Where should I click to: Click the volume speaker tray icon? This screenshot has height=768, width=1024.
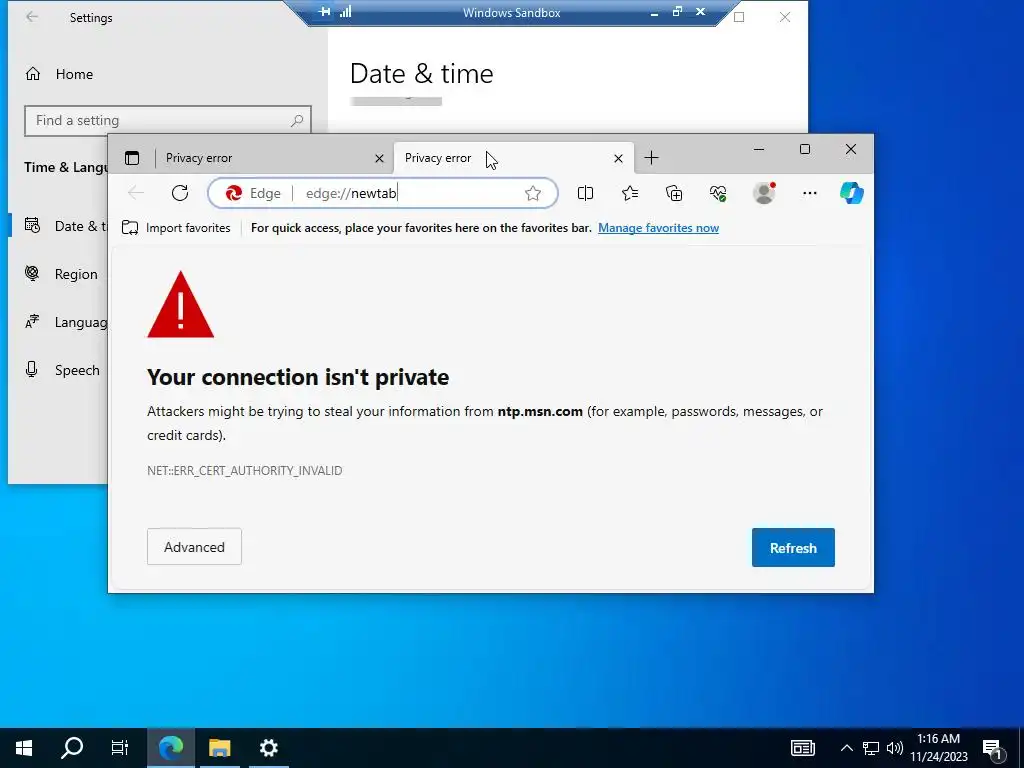895,748
